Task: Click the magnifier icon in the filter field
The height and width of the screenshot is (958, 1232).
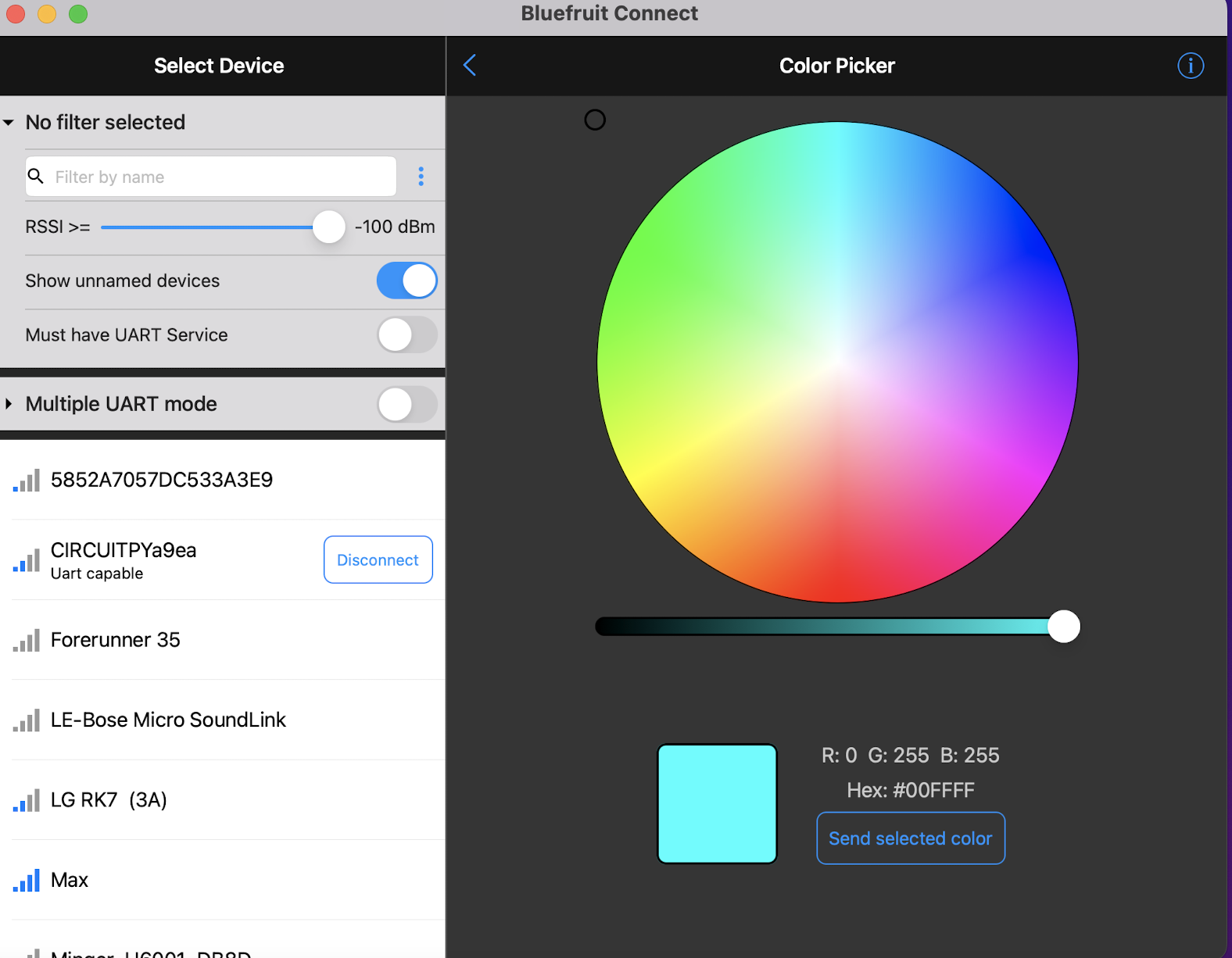Action: coord(36,176)
